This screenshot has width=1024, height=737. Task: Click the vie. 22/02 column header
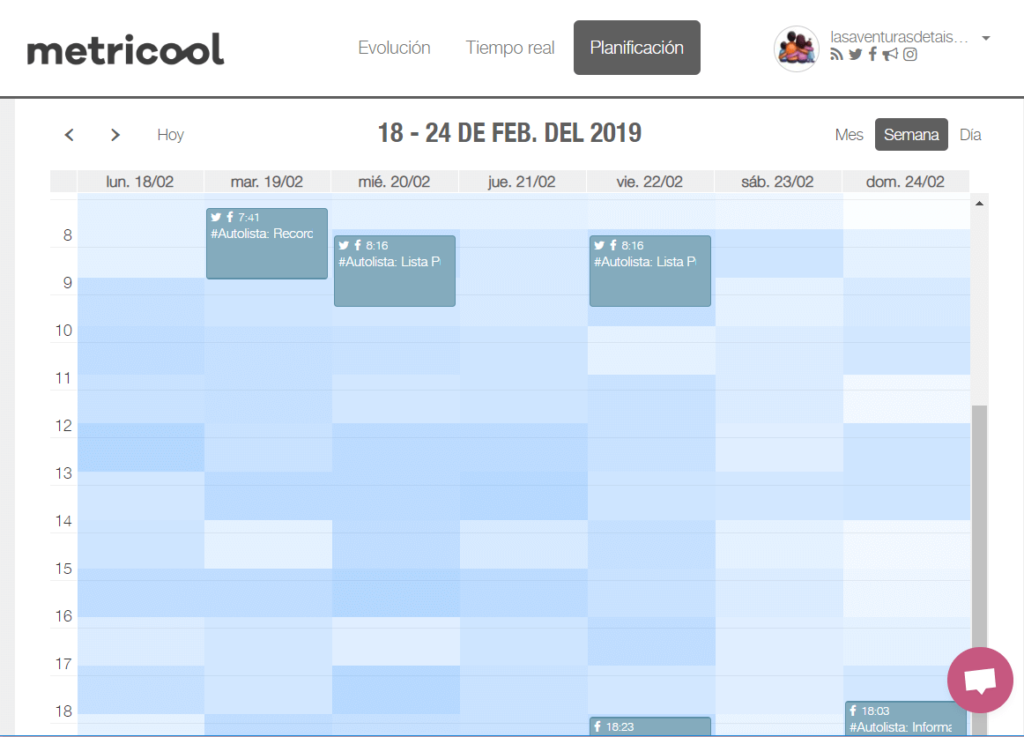(649, 181)
